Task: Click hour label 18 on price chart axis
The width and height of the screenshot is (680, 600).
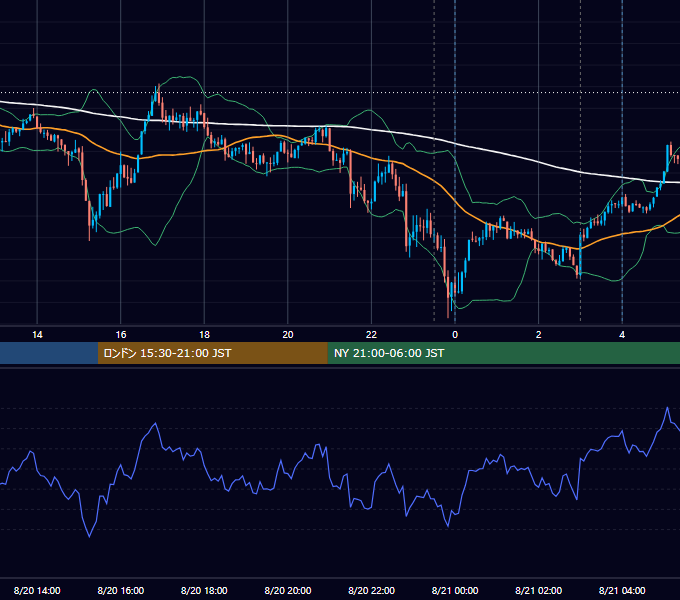Action: pyautogui.click(x=204, y=335)
